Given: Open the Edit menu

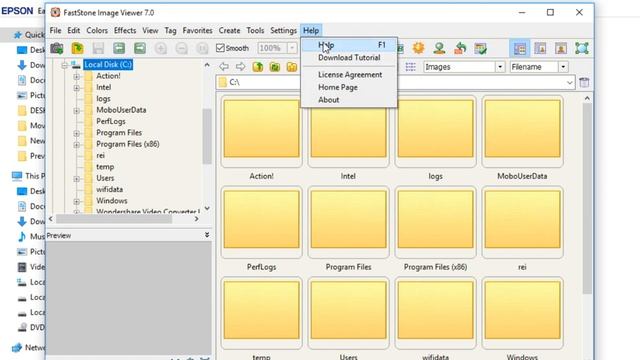Looking at the screenshot, I should (x=74, y=31).
